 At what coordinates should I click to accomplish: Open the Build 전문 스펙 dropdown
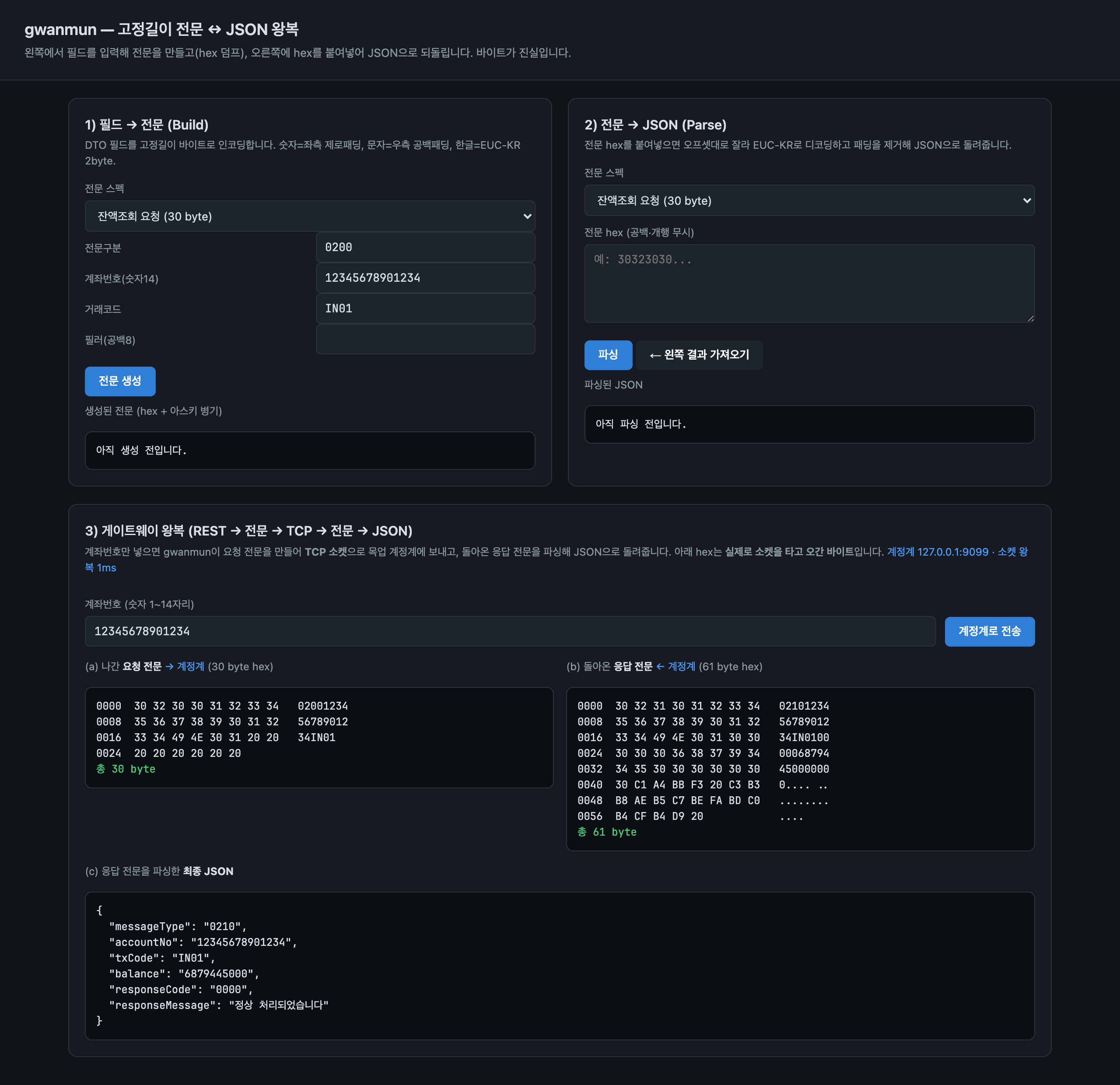pos(310,216)
